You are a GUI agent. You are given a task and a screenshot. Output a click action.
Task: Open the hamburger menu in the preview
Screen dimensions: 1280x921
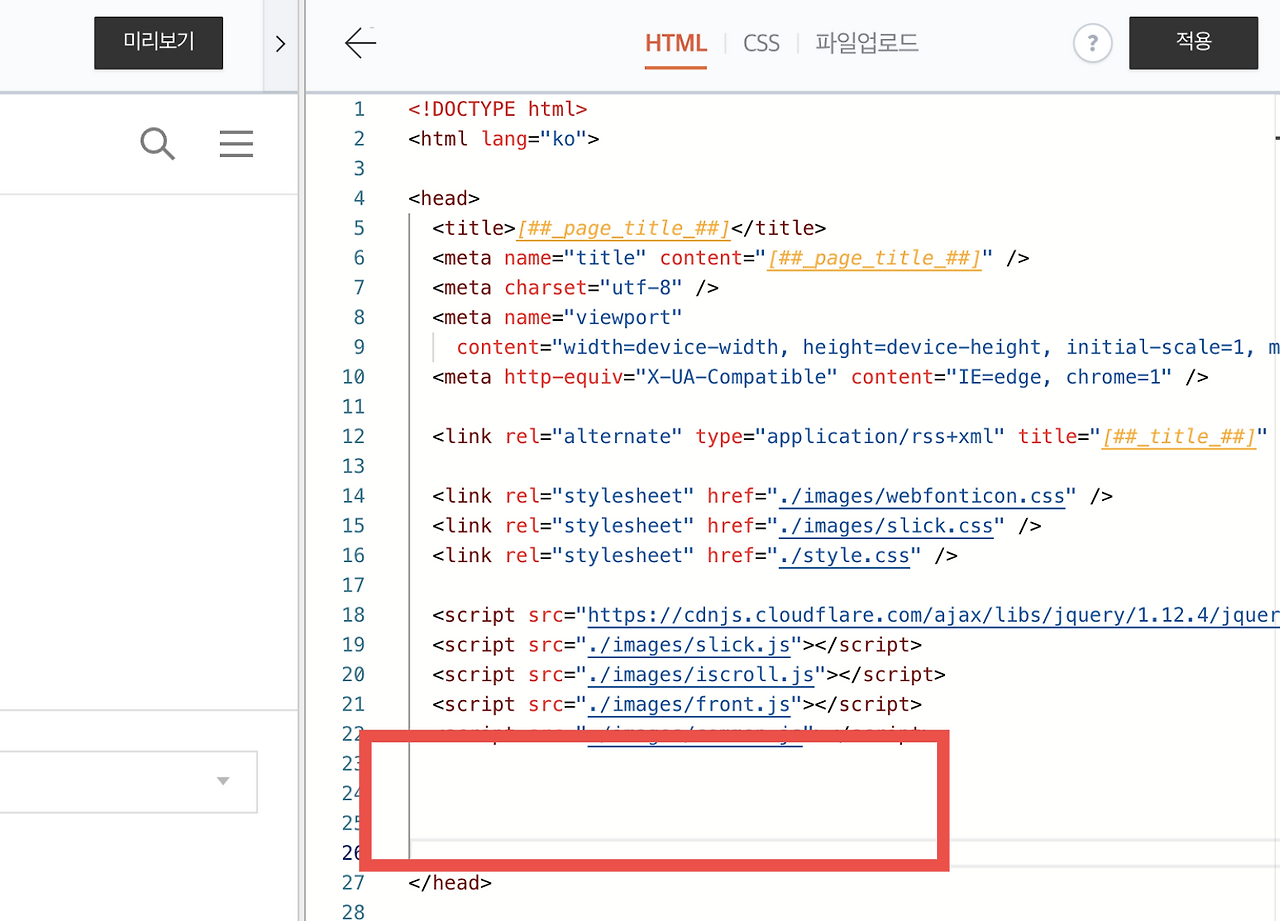pyautogui.click(x=236, y=145)
